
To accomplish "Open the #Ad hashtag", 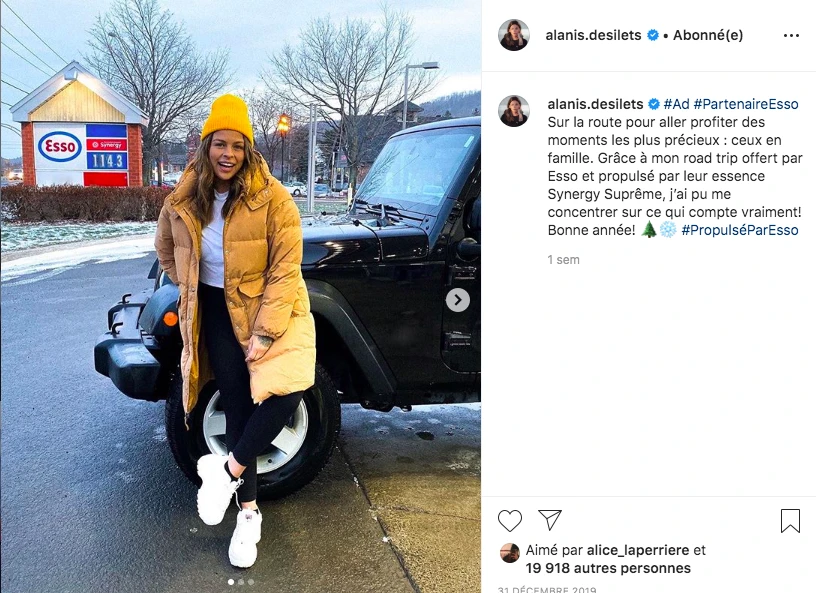I will coord(676,104).
